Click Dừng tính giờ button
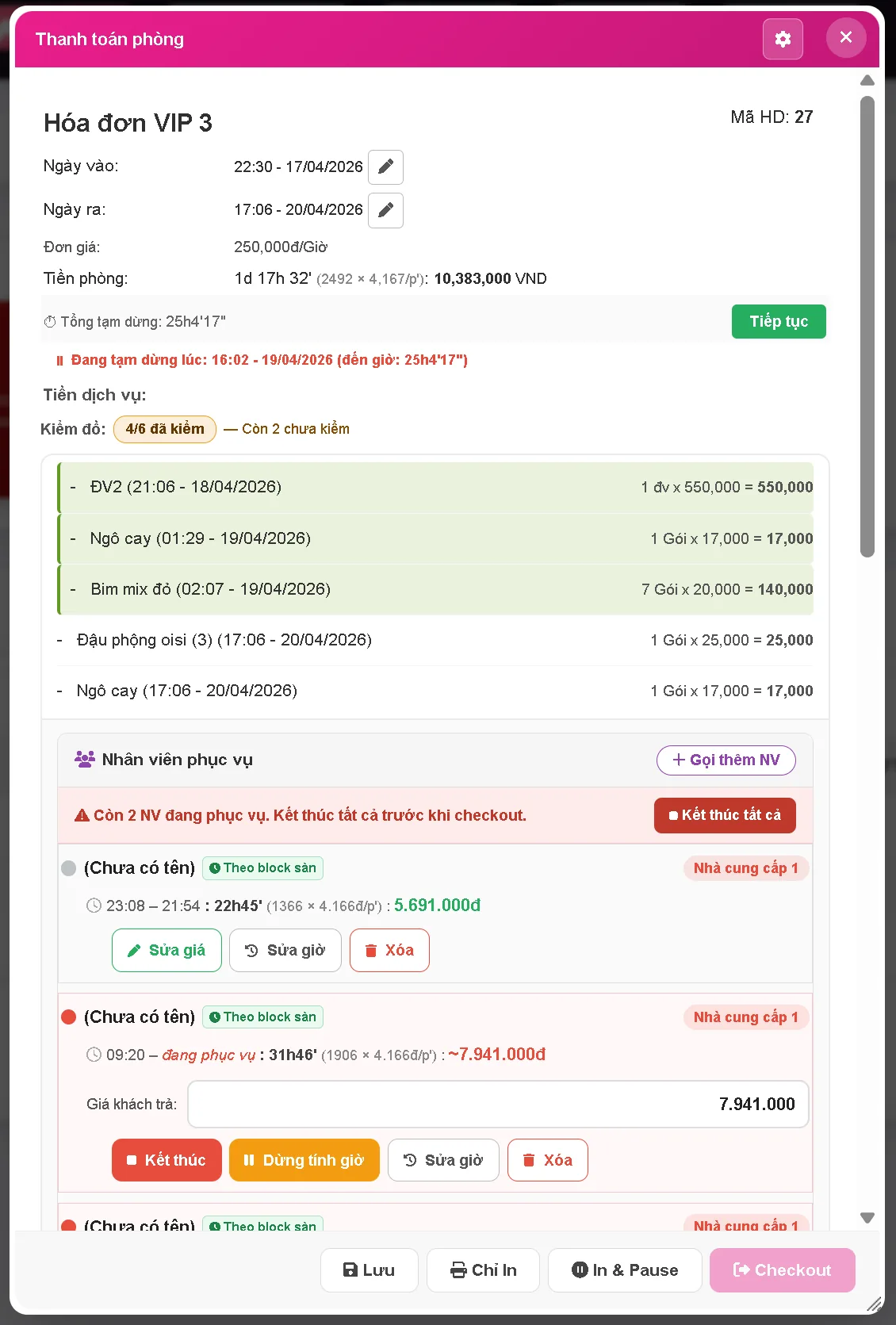This screenshot has width=896, height=1325. tap(304, 1160)
